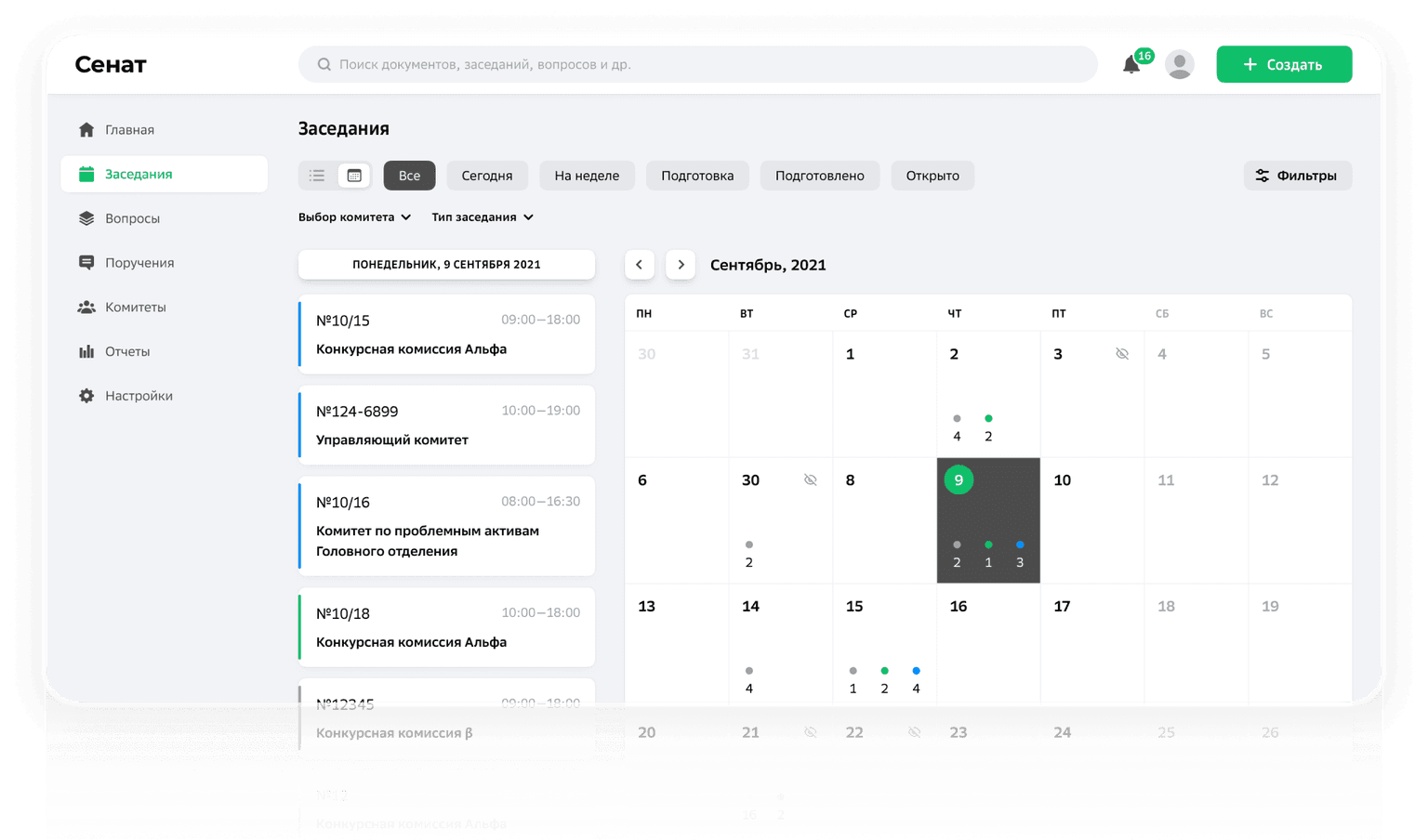Screen dimensions: 1428x840
Task: Click the blue dot on September 15
Action: [x=916, y=670]
